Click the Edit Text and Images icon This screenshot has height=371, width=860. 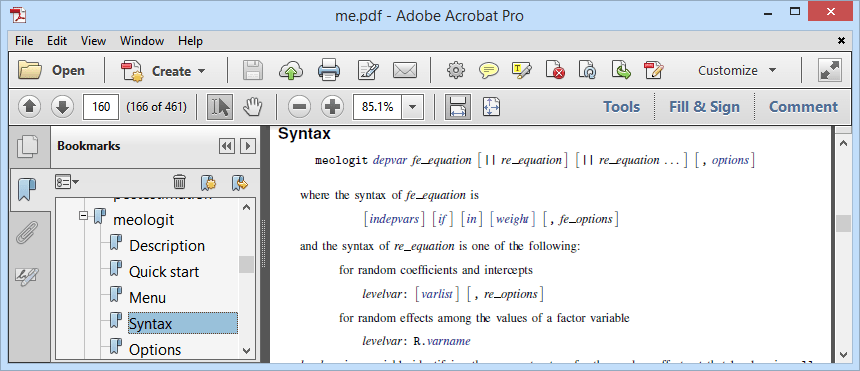pyautogui.click(x=368, y=70)
